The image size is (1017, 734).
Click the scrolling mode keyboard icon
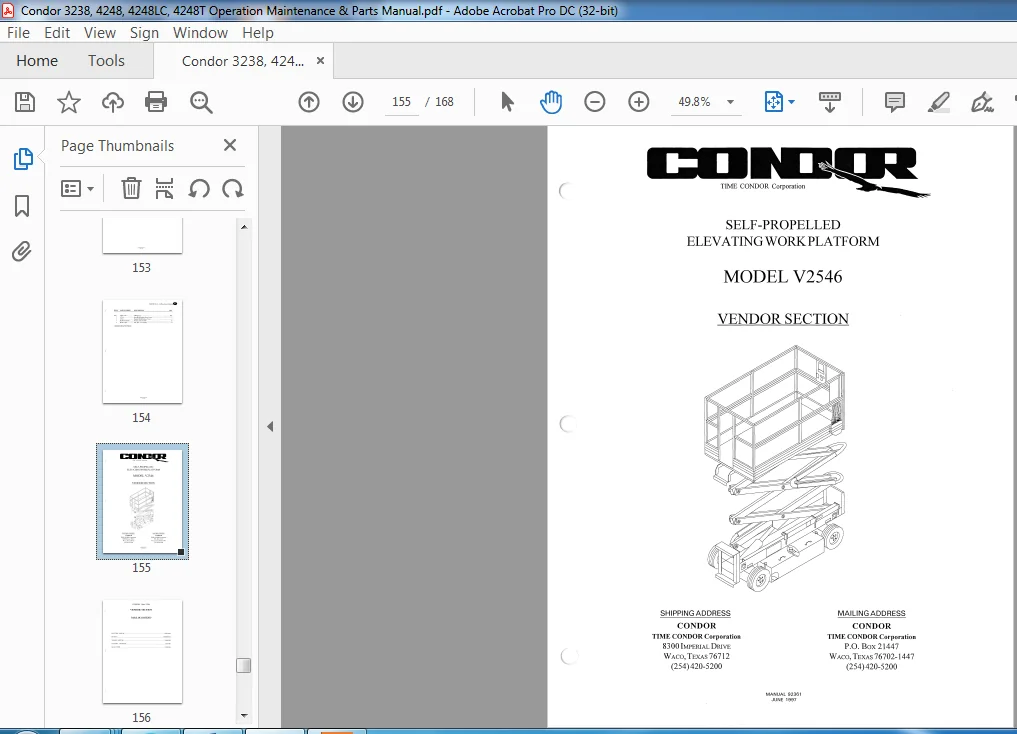(x=830, y=102)
